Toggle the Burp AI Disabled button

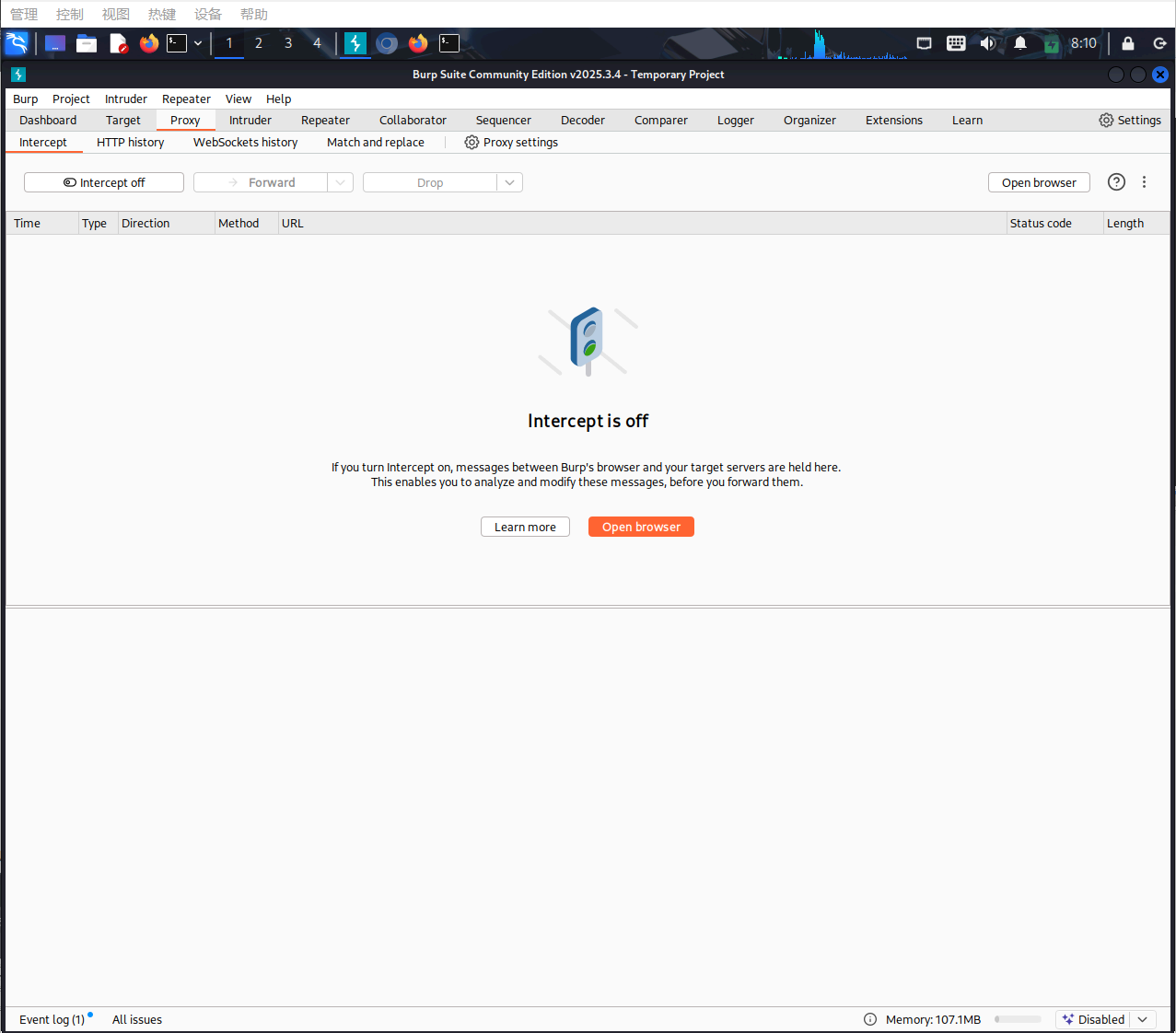pyautogui.click(x=1093, y=1019)
